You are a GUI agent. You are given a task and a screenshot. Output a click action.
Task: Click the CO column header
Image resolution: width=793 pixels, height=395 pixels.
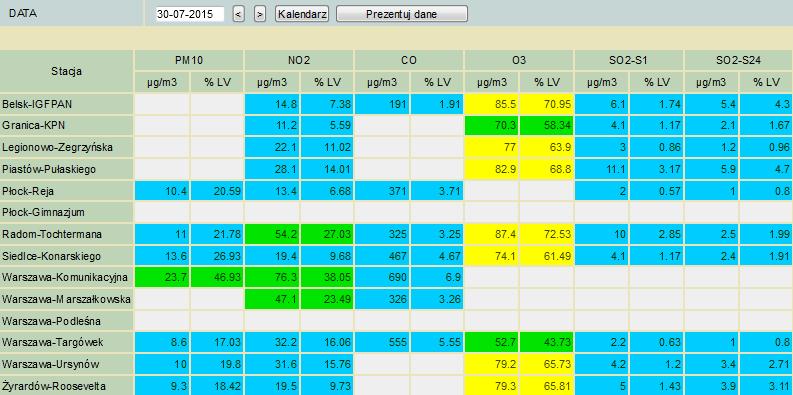[409, 60]
